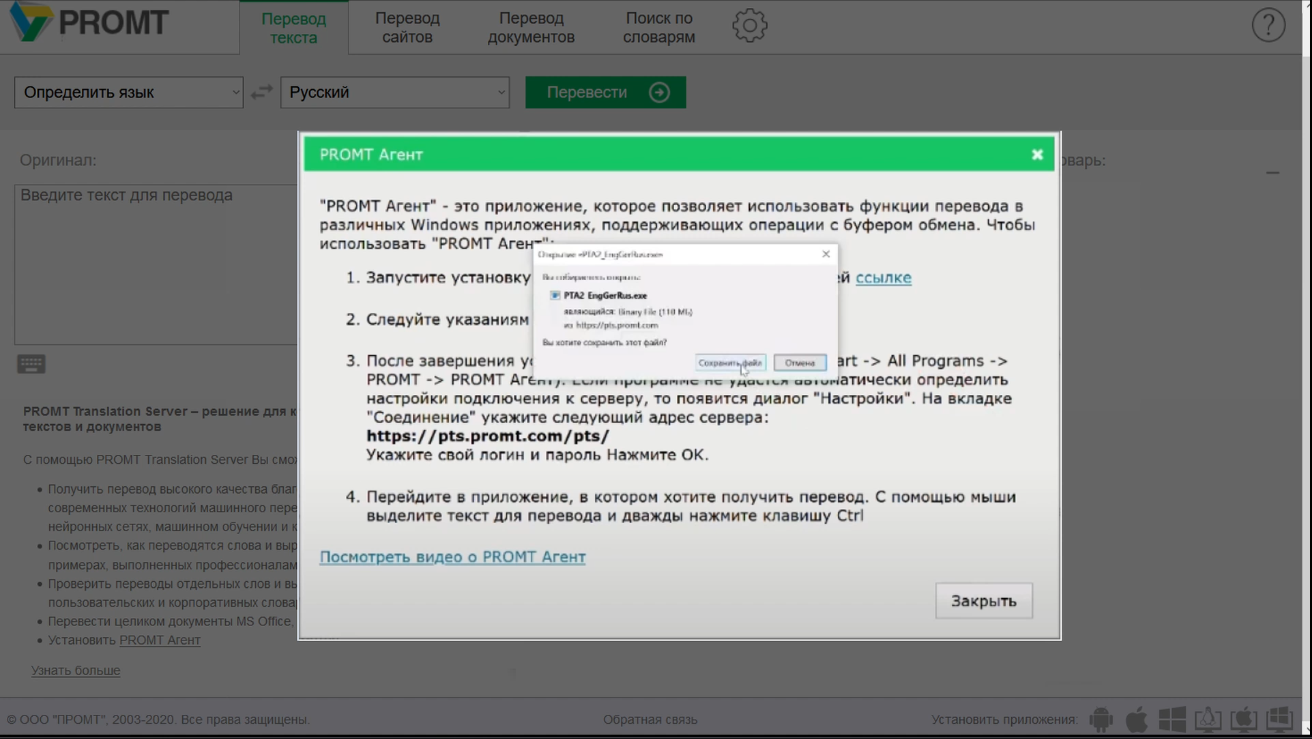Swap languages with the arrows icon
1312x739 pixels.
tap(262, 92)
